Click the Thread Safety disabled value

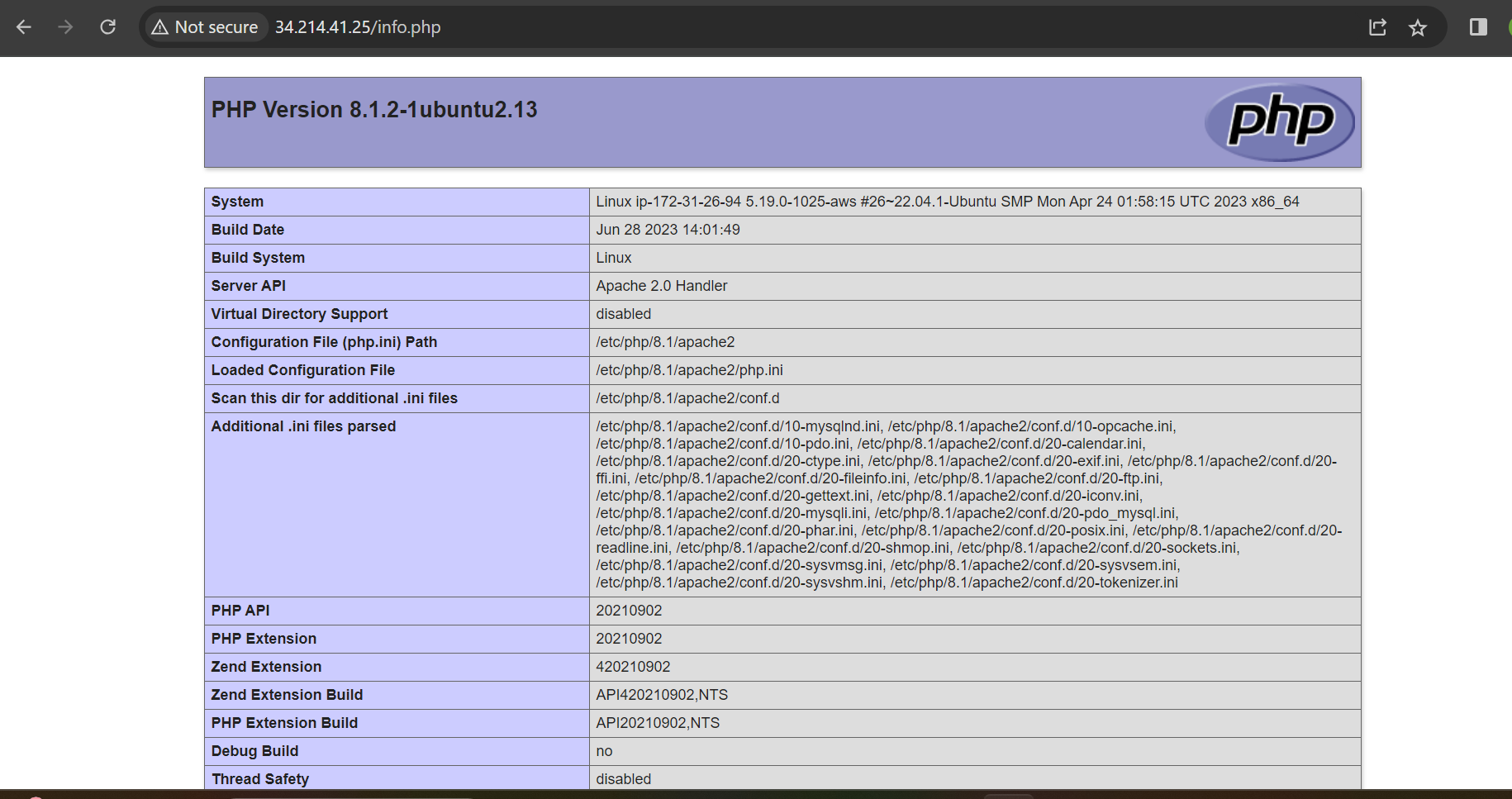coord(623,778)
